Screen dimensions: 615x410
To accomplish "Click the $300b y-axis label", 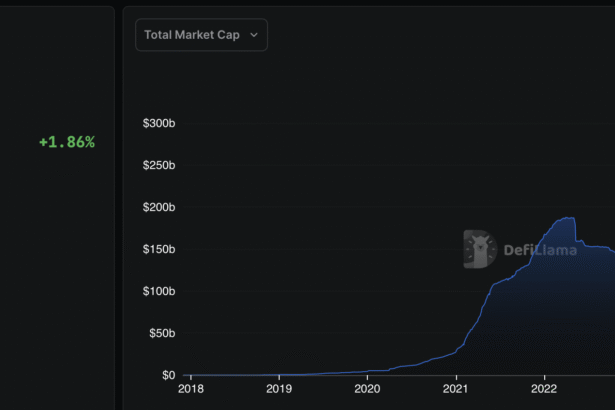I will click(160, 123).
